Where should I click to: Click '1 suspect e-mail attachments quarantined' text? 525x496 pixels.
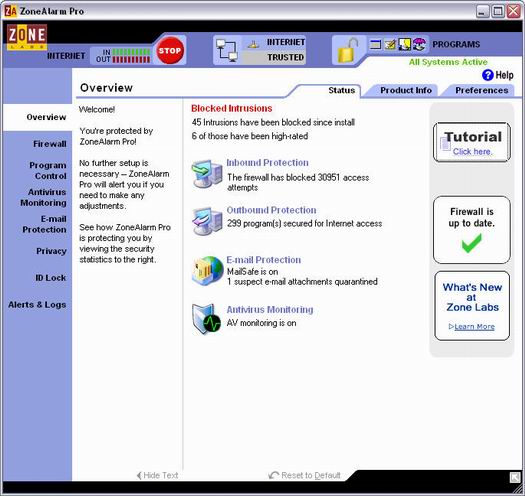302,282
